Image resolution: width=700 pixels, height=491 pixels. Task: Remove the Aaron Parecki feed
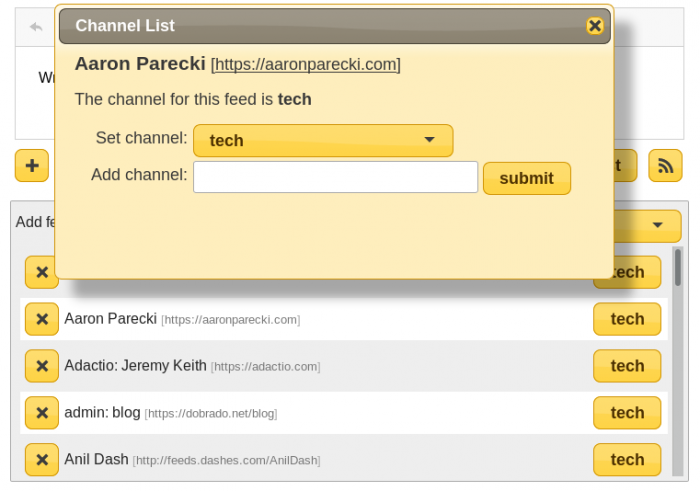[42, 319]
